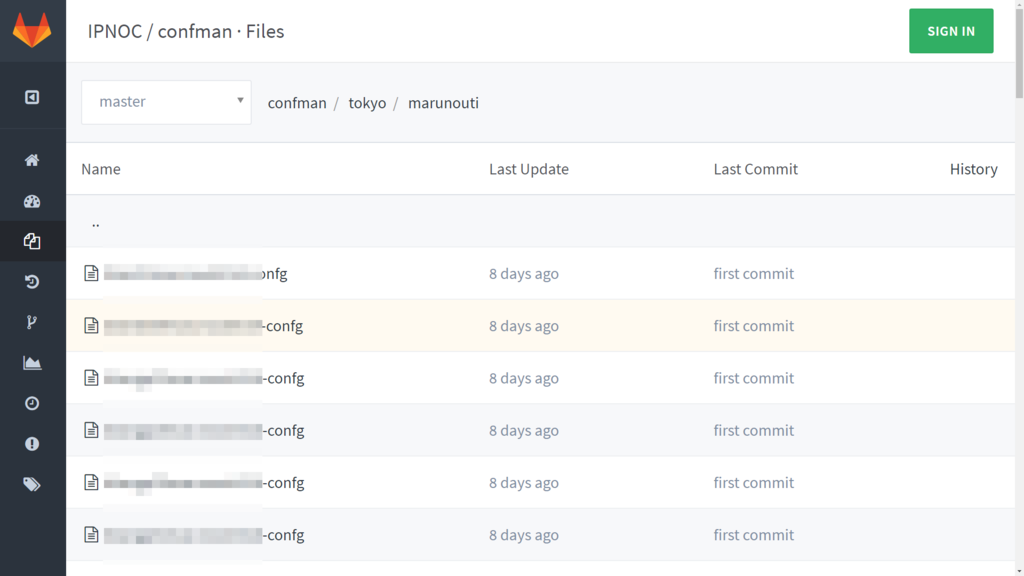Click the 'Name' column header

(101, 168)
